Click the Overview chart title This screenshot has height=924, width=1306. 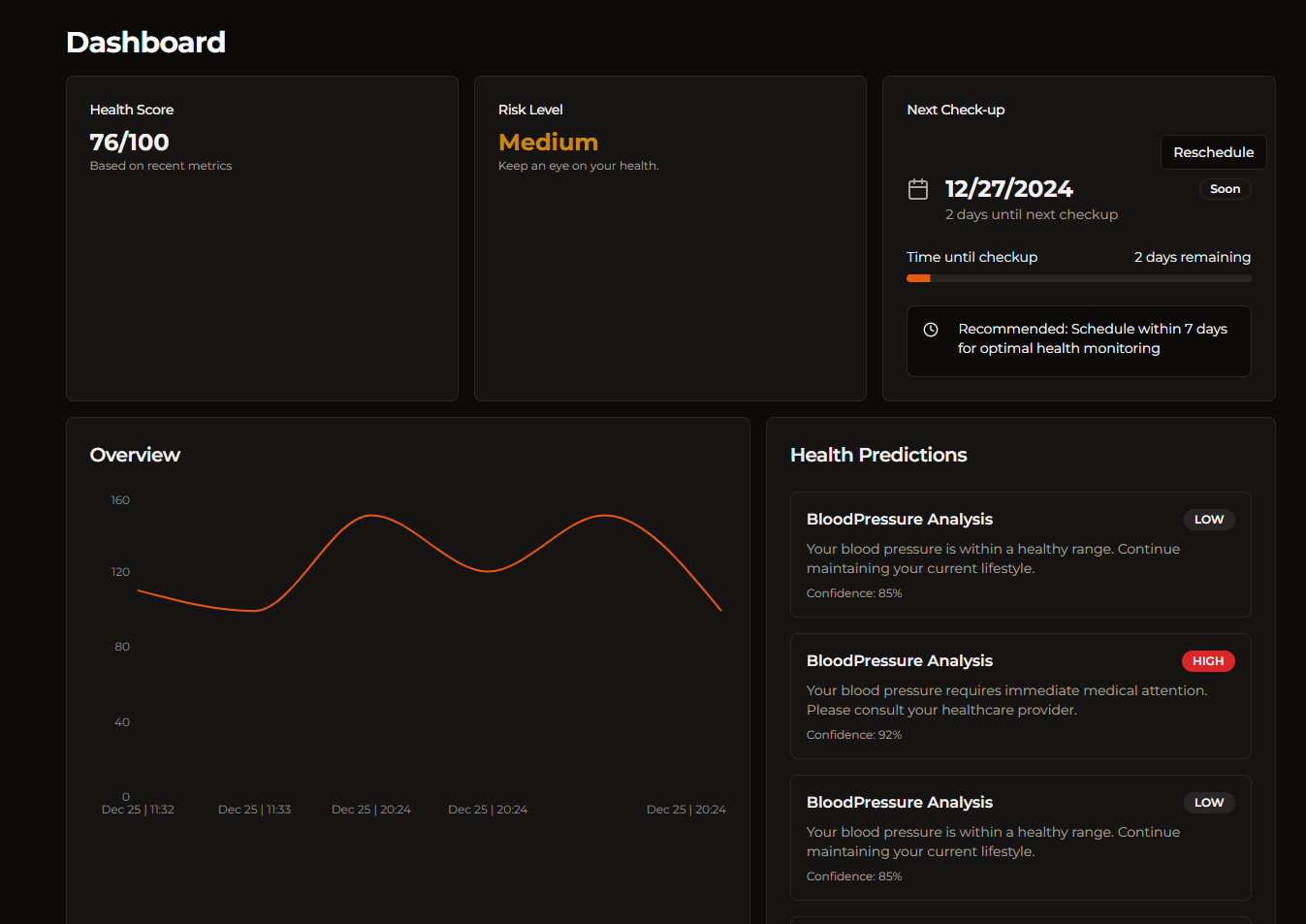[135, 455]
